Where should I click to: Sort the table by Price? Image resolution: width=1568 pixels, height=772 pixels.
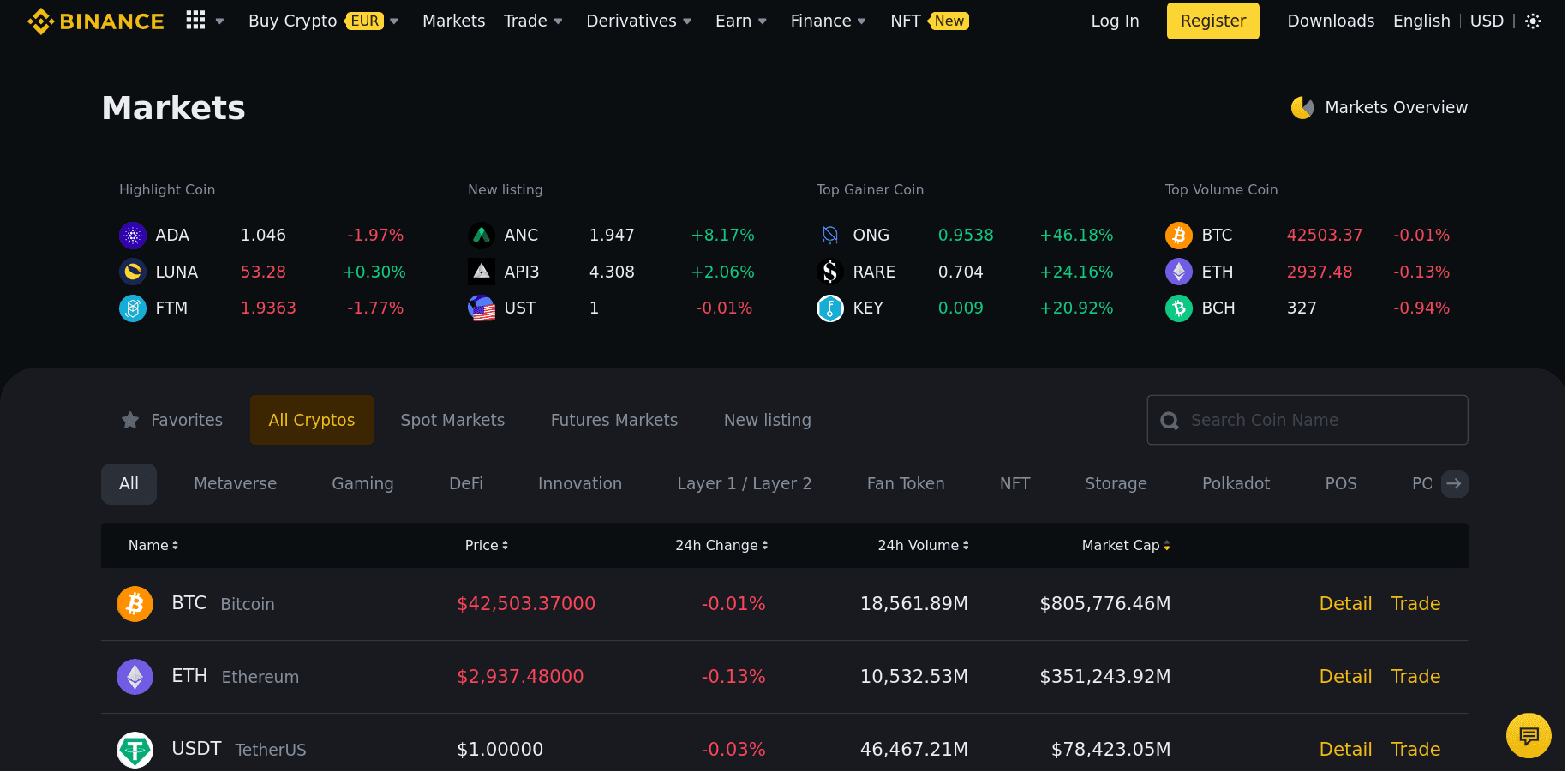pos(487,545)
